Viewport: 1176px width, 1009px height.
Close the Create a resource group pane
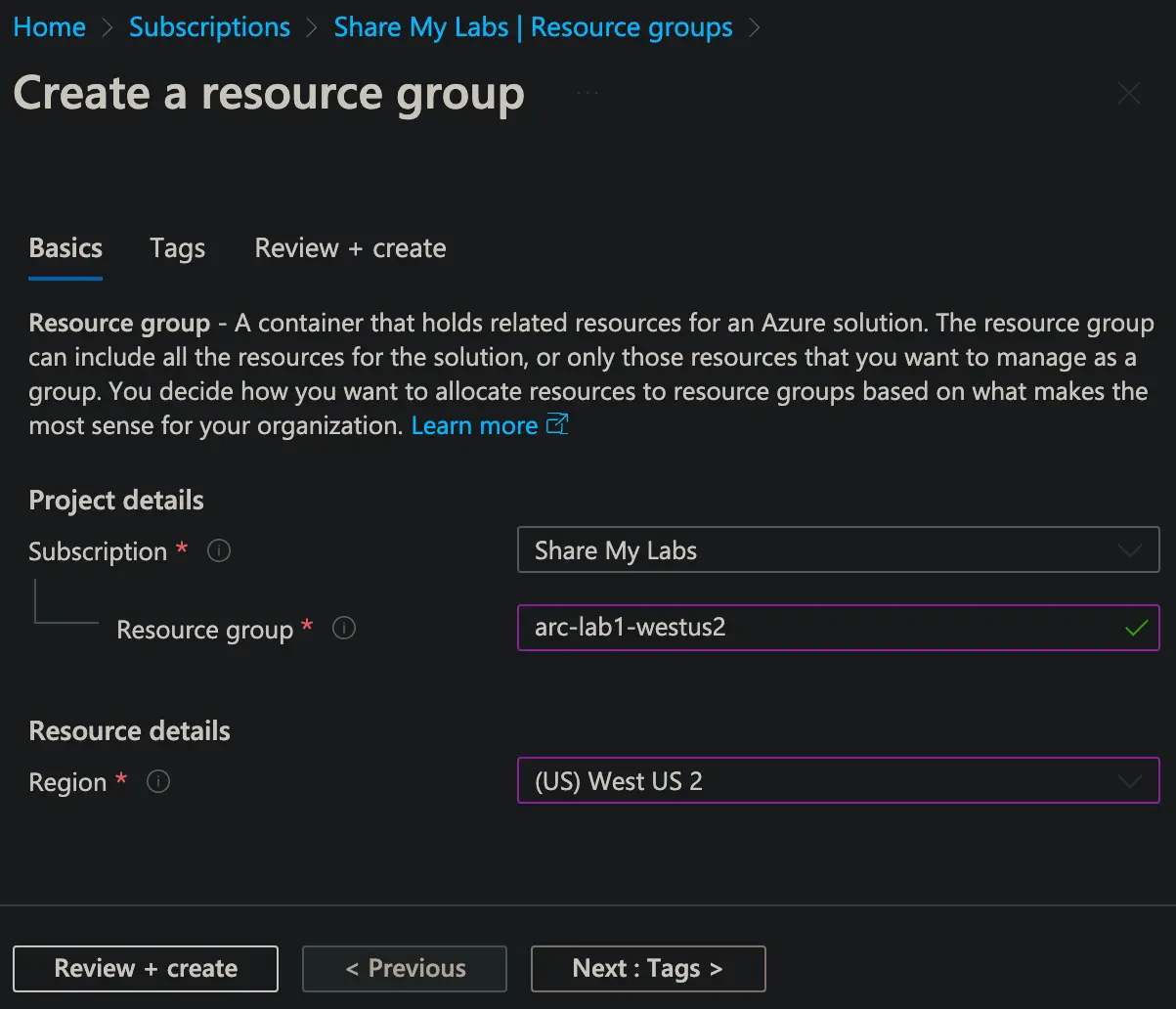[1129, 94]
